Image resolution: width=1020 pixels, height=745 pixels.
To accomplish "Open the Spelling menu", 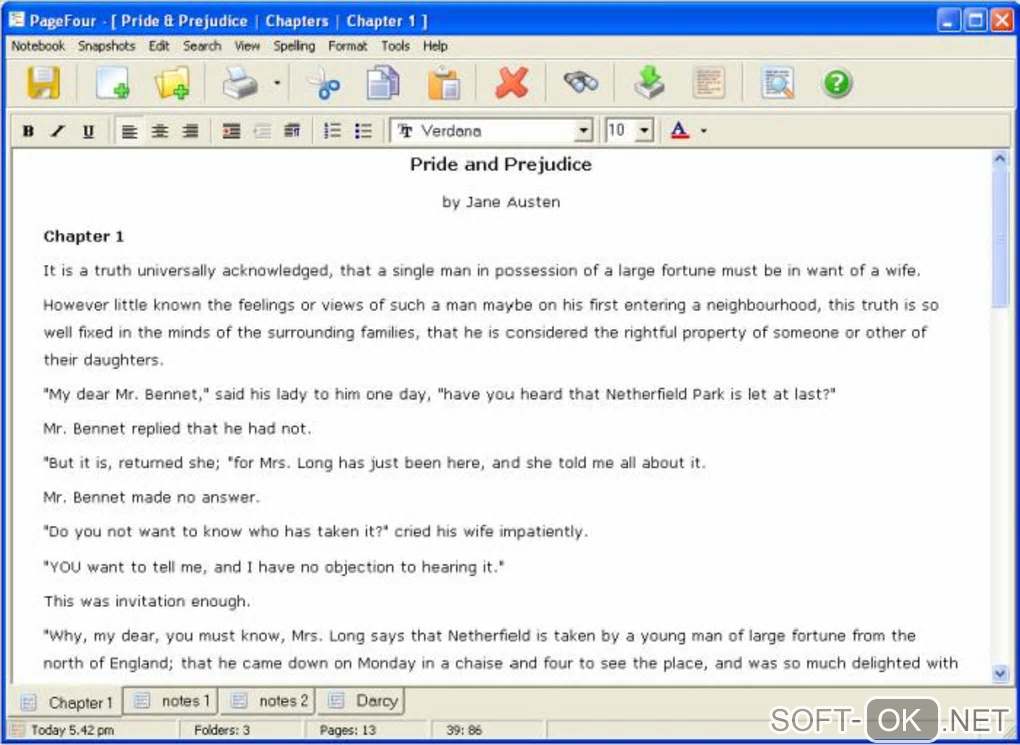I will click(x=294, y=46).
